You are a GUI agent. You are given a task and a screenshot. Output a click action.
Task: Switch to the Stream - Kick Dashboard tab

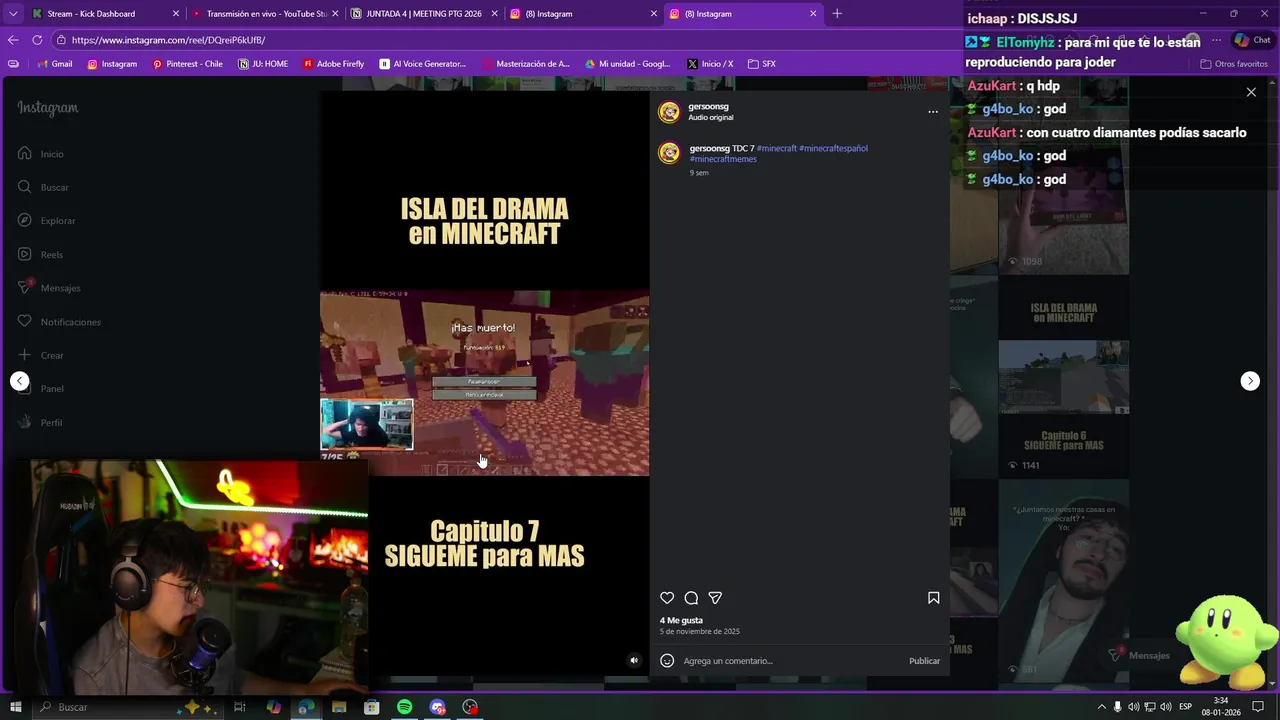(x=105, y=14)
